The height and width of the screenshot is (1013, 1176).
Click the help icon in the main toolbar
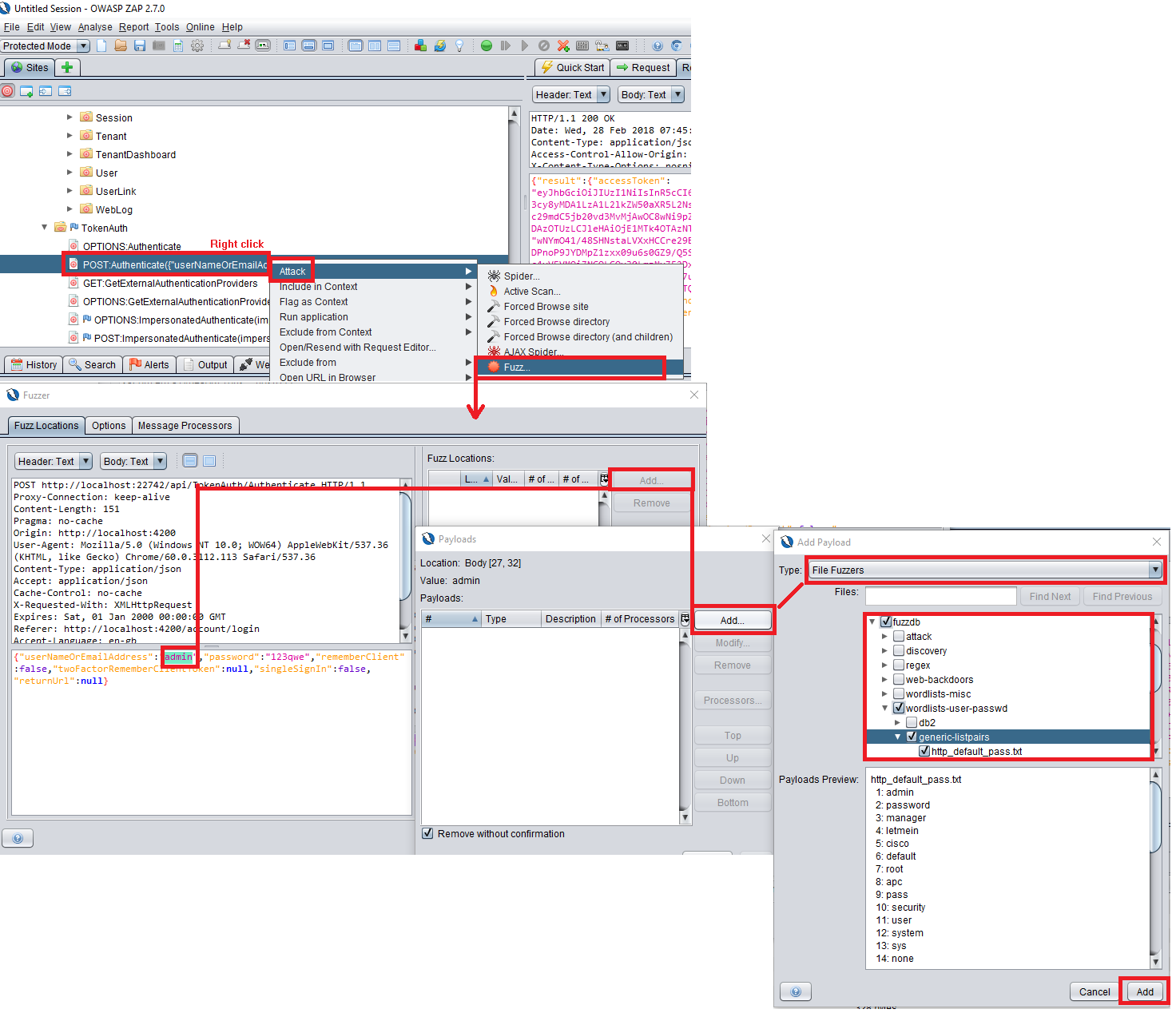[658, 46]
